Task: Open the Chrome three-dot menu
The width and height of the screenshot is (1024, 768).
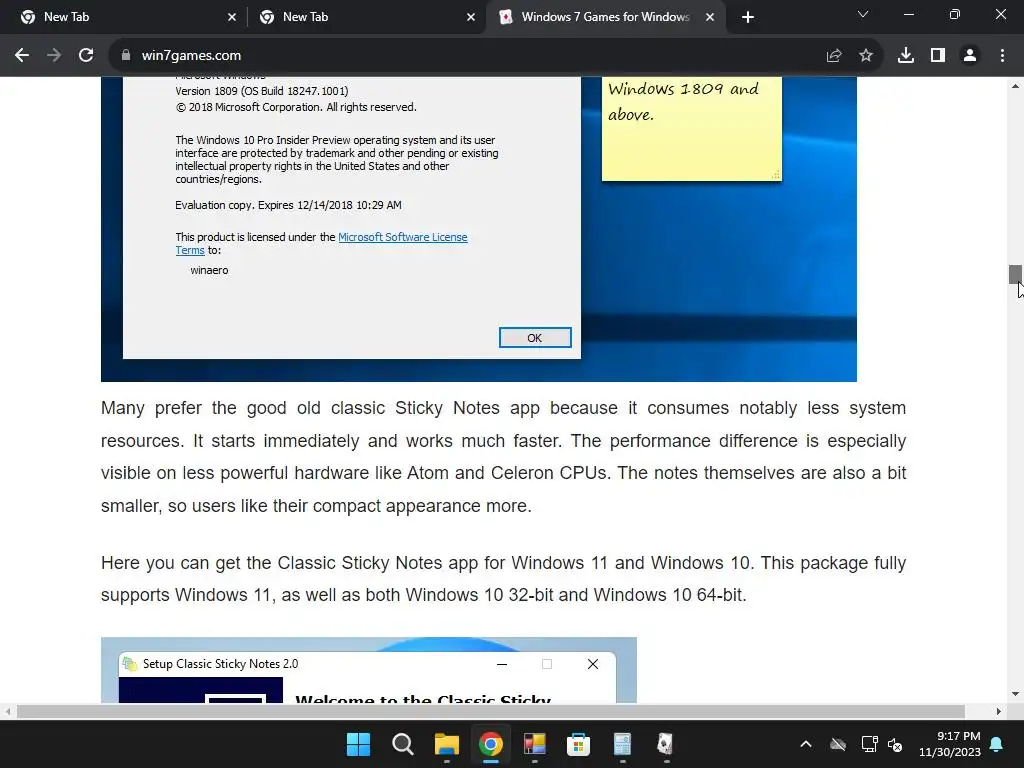Action: click(x=1002, y=56)
